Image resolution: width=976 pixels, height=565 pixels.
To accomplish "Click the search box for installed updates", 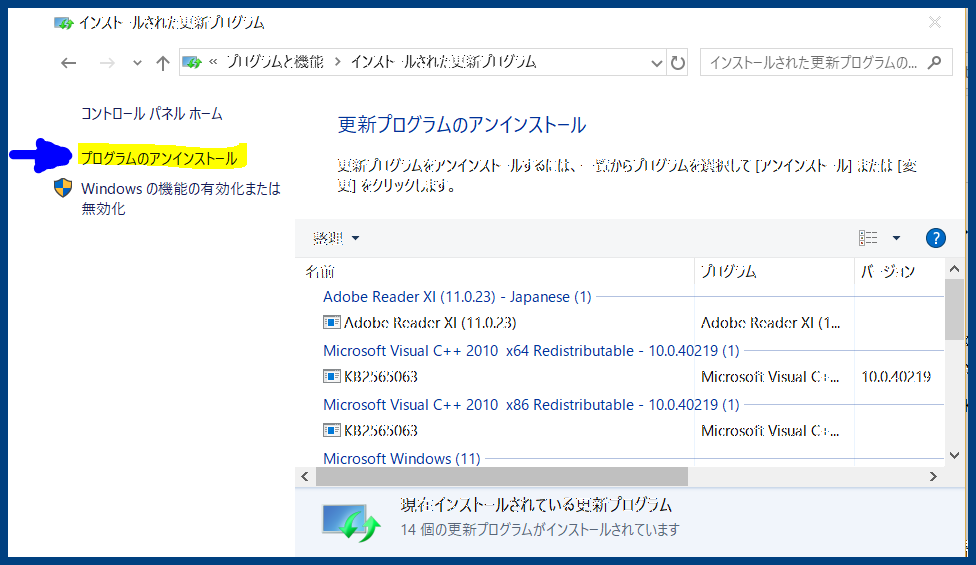I will click(825, 62).
